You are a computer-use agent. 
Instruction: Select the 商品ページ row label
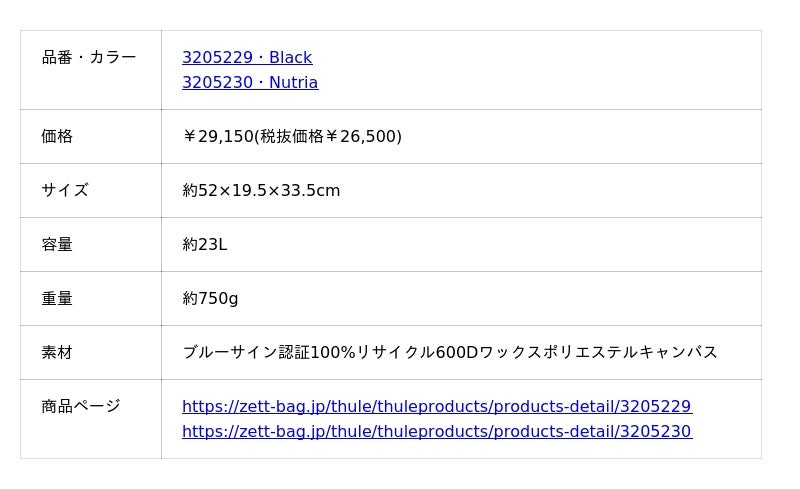coord(81,406)
